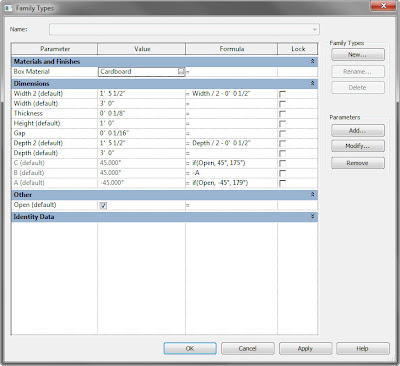
Task: Click the Height (default) value 1' 0"
Action: (107, 123)
